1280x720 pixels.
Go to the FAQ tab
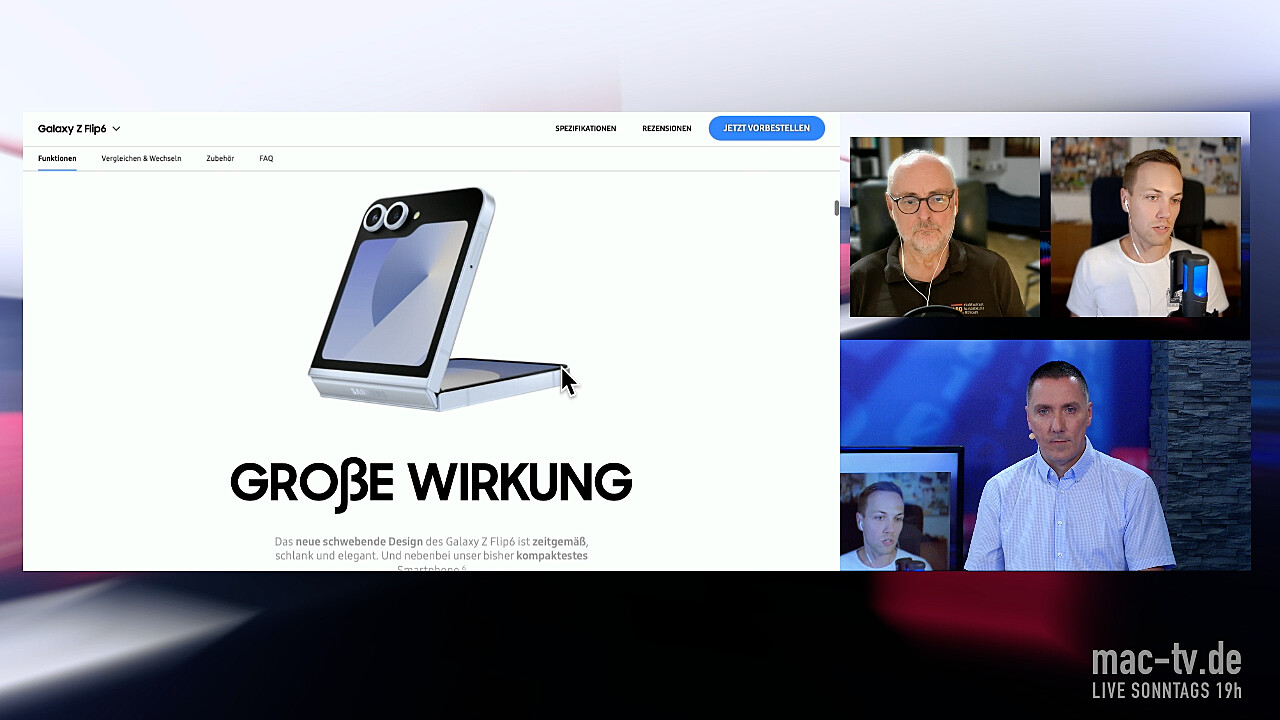(266, 159)
